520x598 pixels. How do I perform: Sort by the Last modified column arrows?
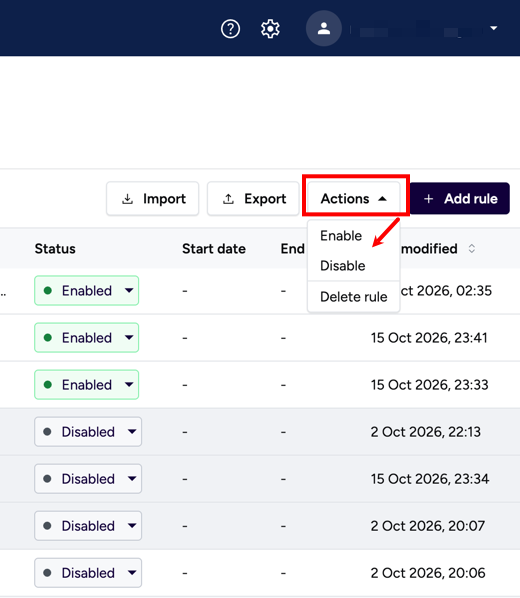click(x=472, y=249)
